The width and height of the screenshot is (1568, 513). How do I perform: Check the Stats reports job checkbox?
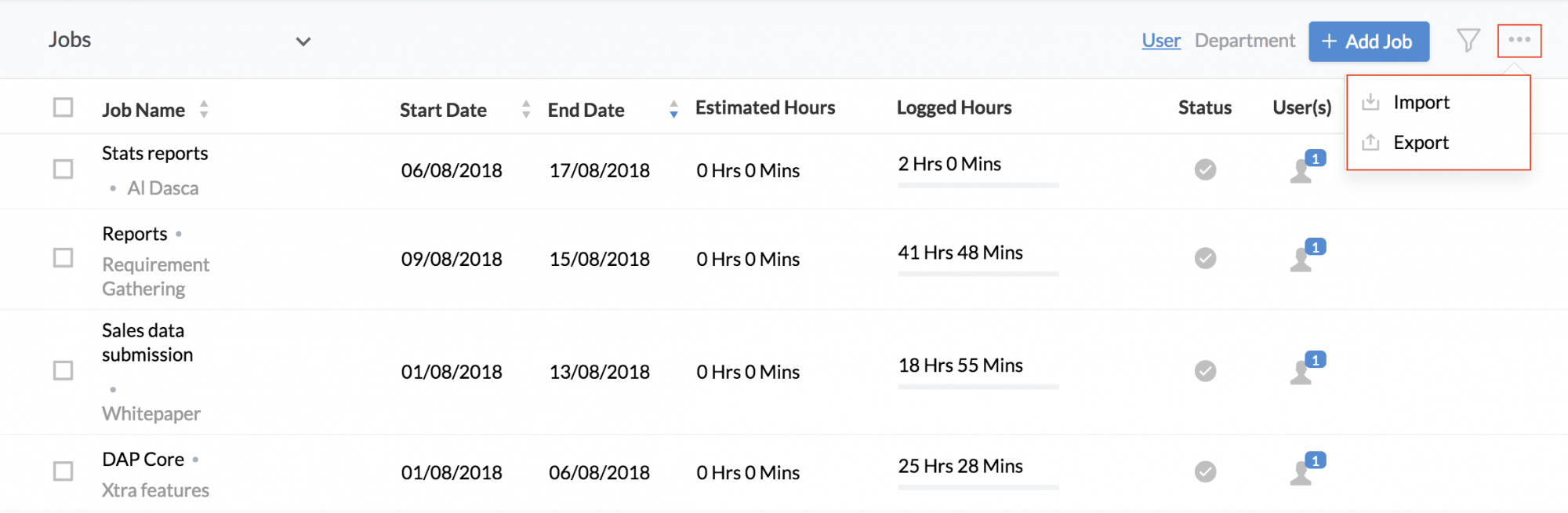coord(63,169)
